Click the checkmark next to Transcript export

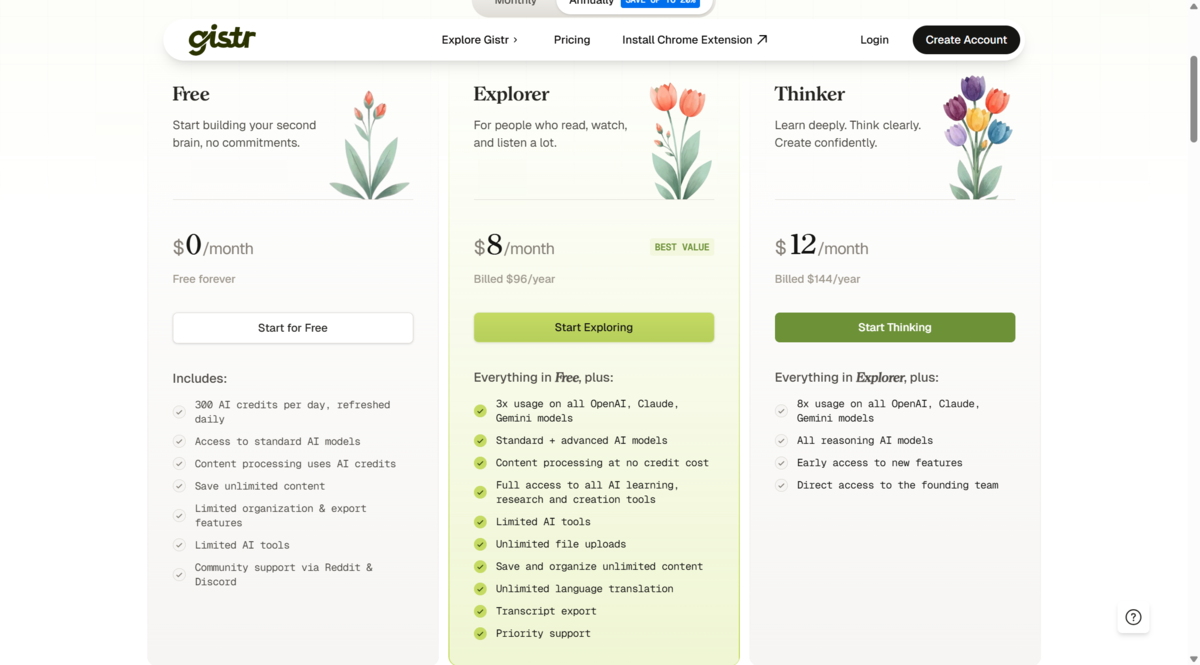(480, 611)
